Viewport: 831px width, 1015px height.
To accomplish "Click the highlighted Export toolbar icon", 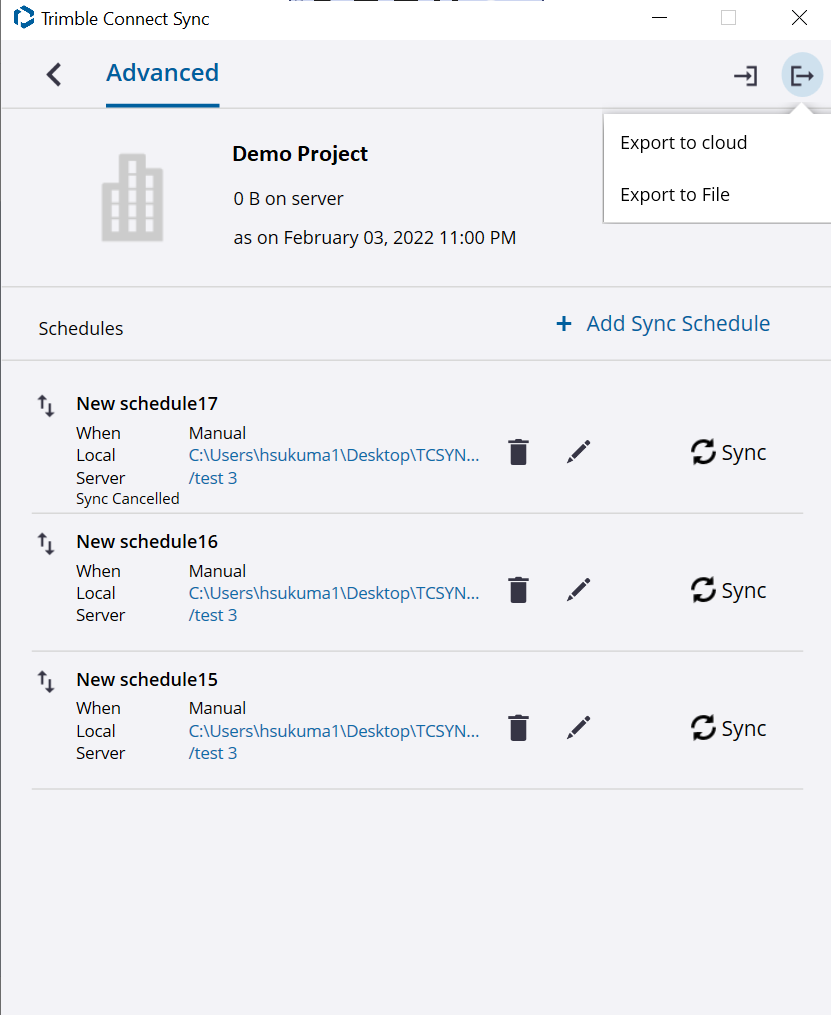I will point(801,74).
